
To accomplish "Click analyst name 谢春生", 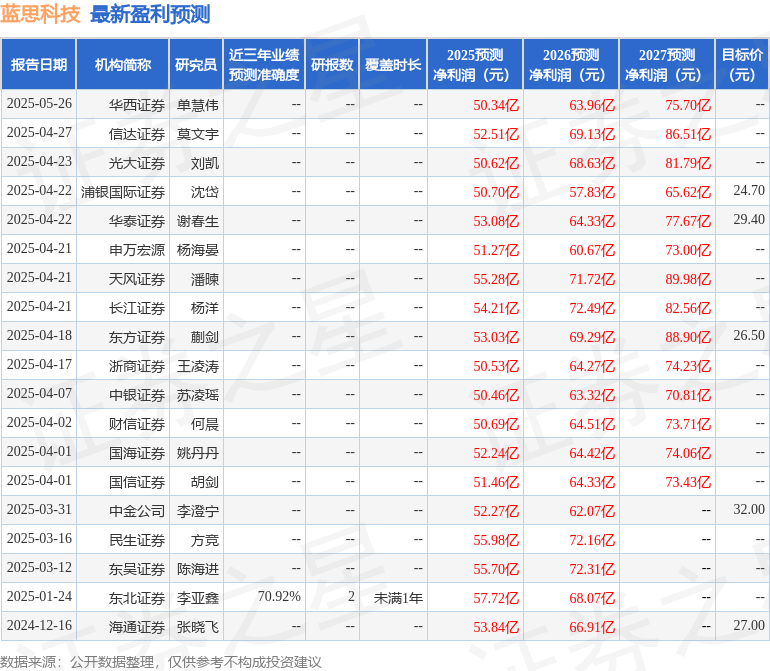I will tap(198, 221).
